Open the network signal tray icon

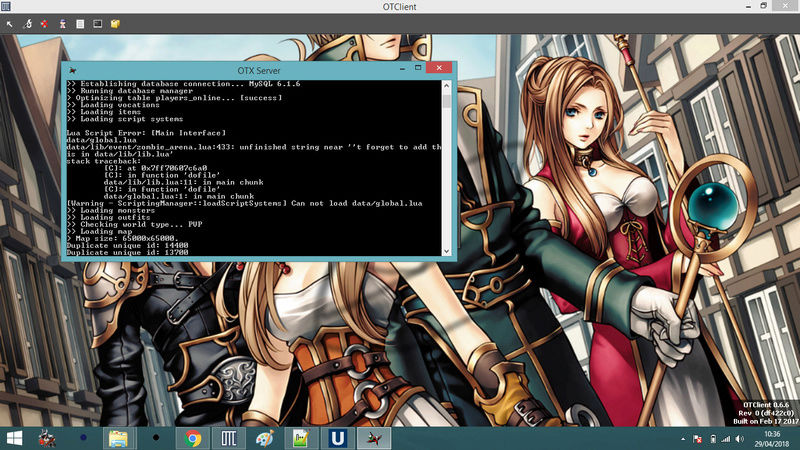726,439
